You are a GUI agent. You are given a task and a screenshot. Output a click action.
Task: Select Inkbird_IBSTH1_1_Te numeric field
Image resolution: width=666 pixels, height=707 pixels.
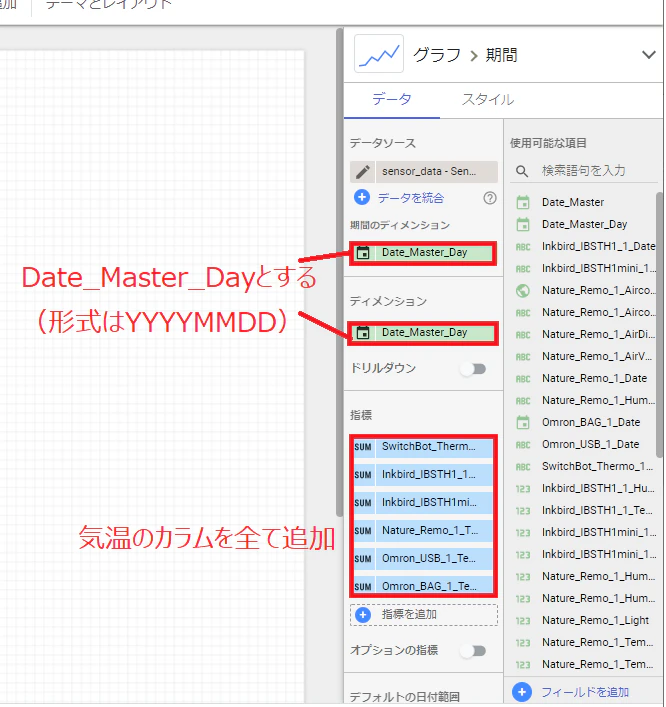pyautogui.click(x=597, y=511)
